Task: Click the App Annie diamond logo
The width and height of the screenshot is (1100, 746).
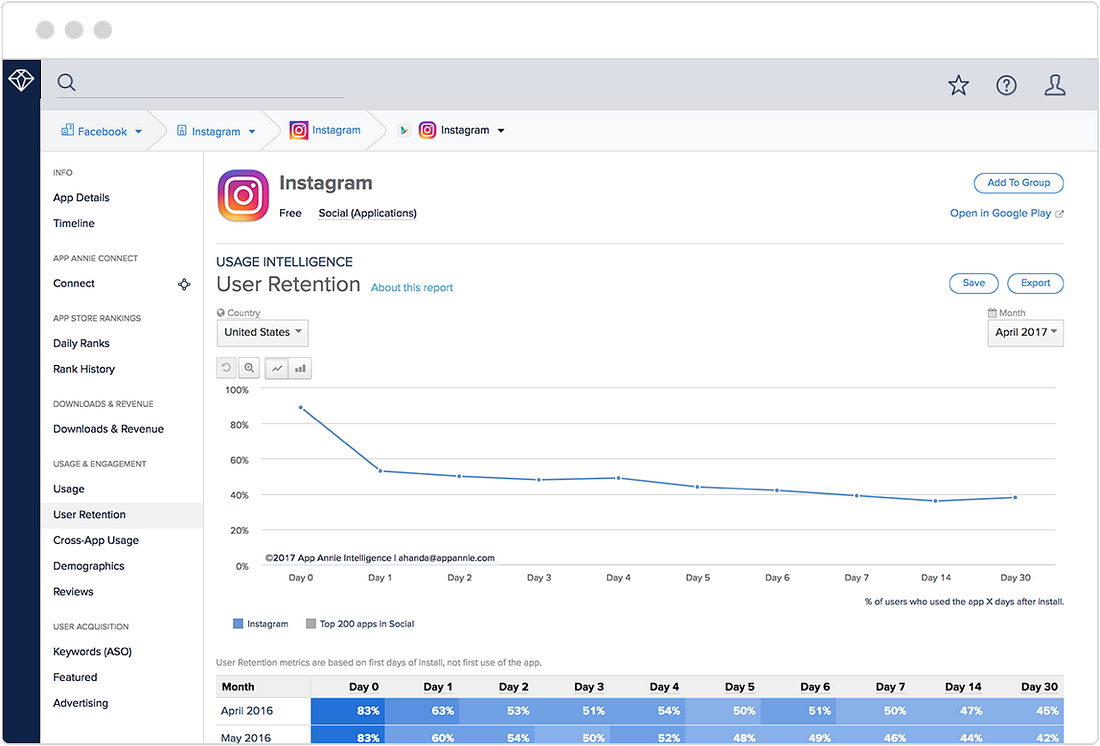Action: (x=21, y=80)
